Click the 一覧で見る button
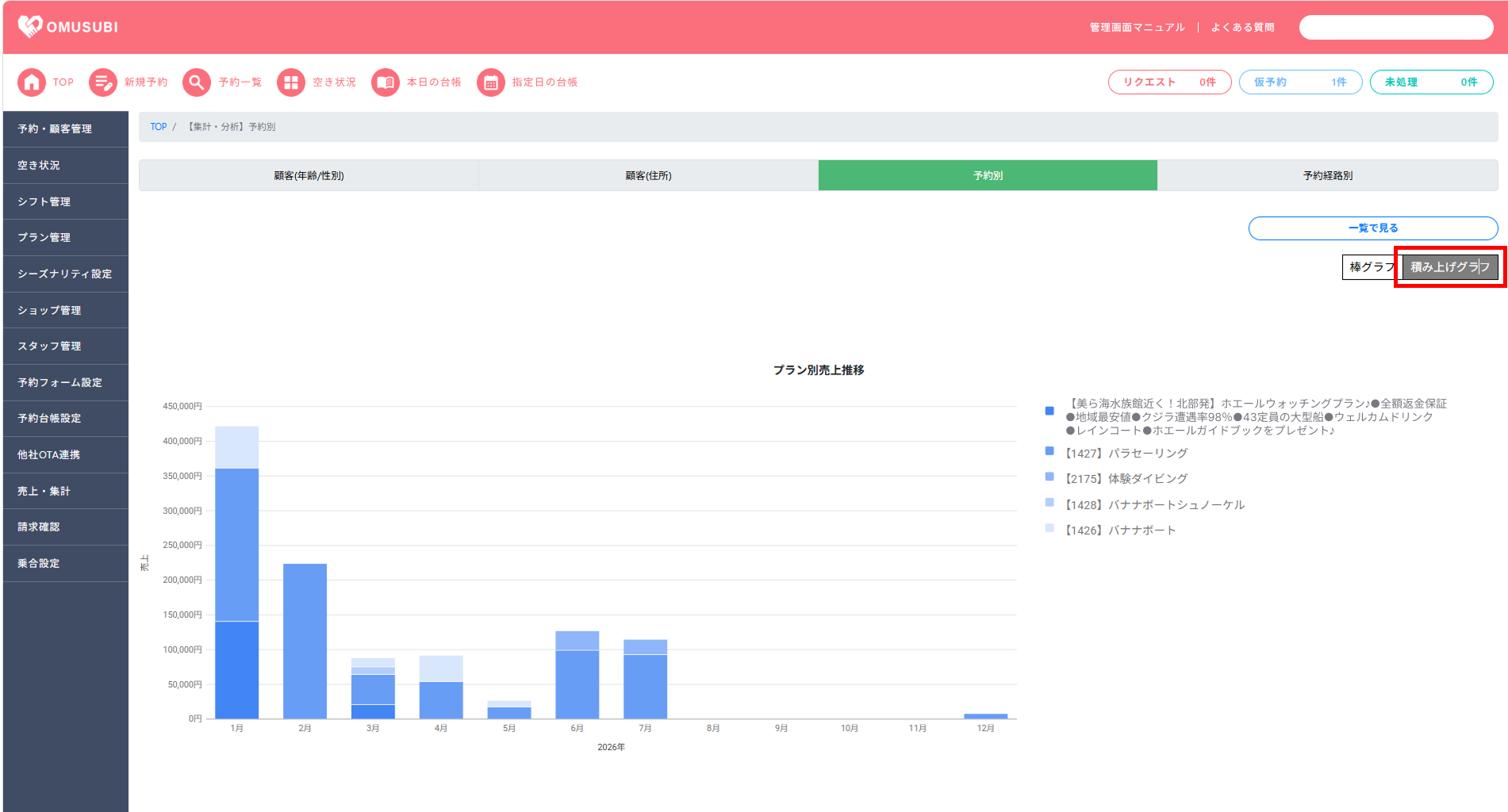 coord(1373,228)
